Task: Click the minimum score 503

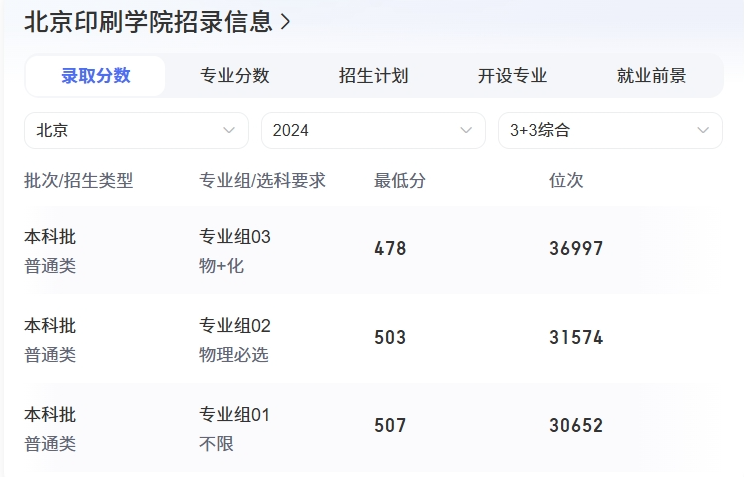Action: [390, 337]
